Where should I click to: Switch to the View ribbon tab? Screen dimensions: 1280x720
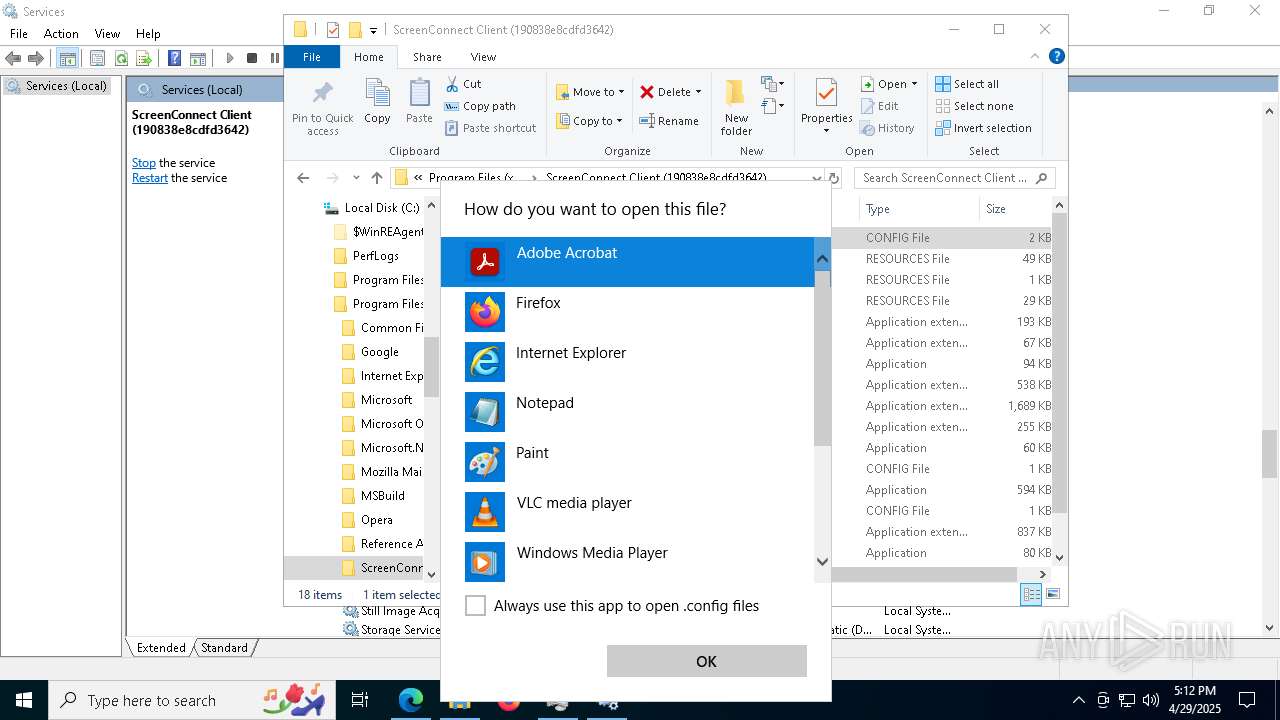483,57
